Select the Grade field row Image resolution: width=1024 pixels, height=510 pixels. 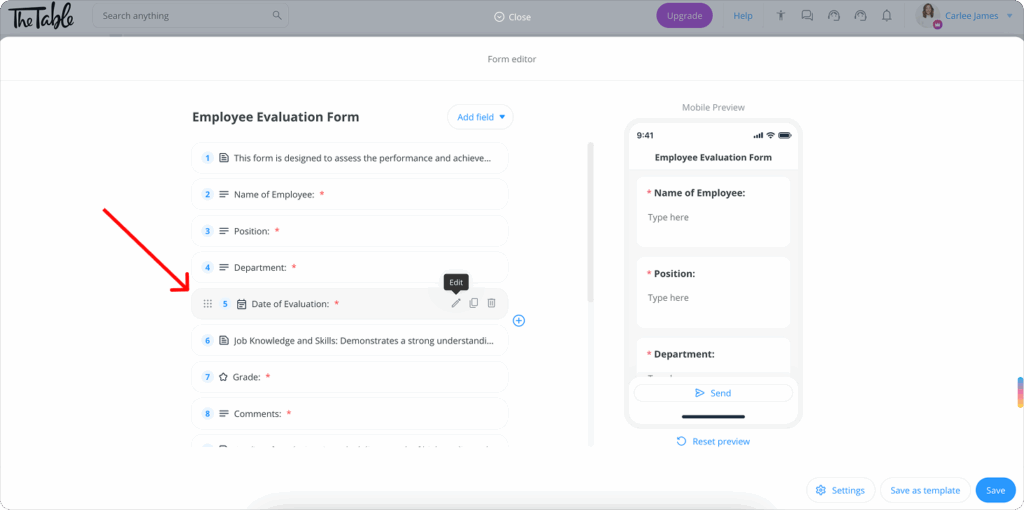point(349,377)
